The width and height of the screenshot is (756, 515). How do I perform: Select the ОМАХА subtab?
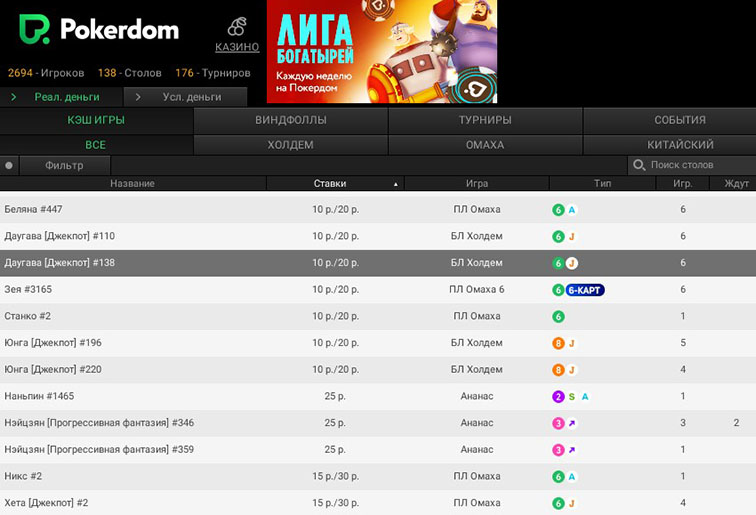click(x=485, y=145)
